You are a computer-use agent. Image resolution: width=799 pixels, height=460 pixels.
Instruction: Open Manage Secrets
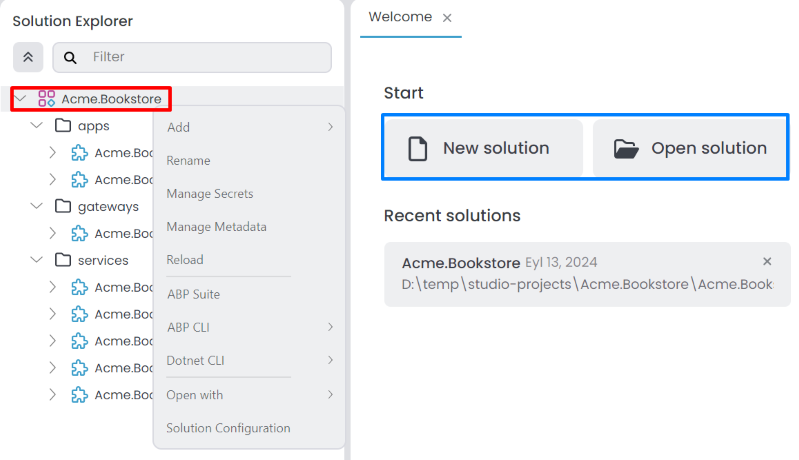click(x=249, y=194)
